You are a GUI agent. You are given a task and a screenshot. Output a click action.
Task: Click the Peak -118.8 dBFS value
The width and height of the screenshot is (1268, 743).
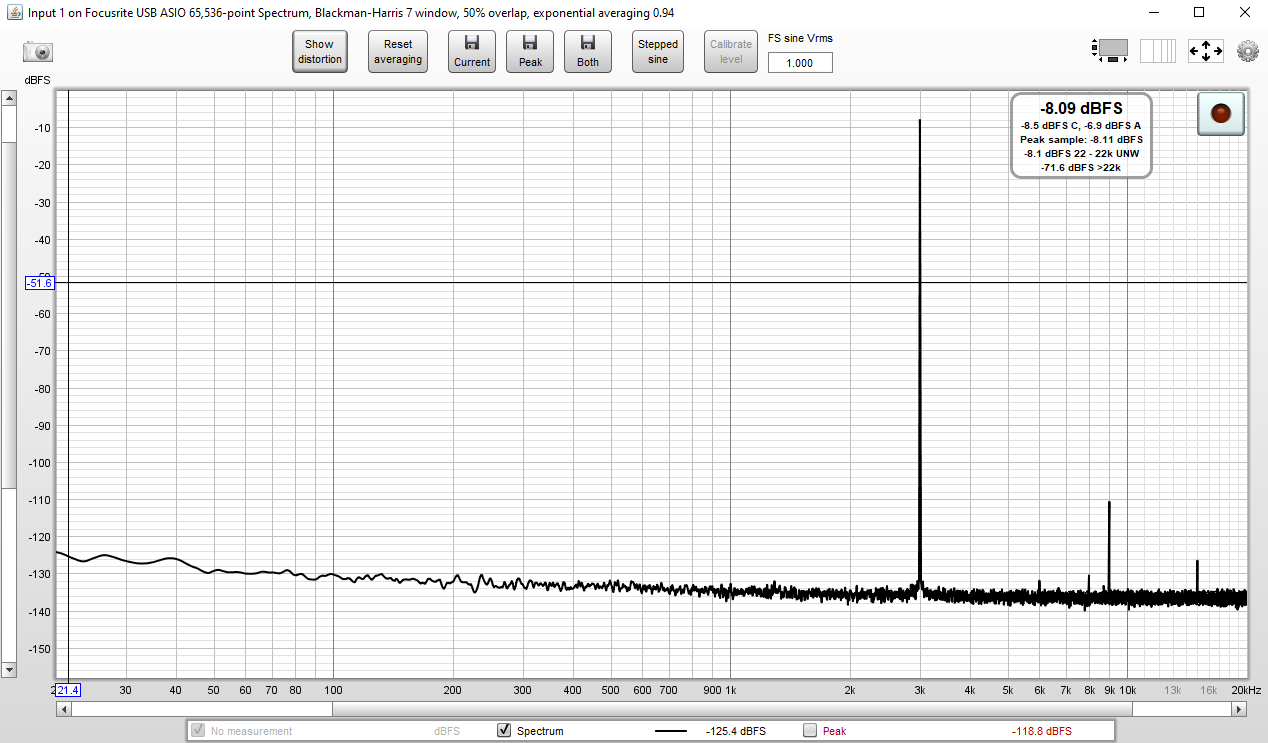coord(1041,731)
